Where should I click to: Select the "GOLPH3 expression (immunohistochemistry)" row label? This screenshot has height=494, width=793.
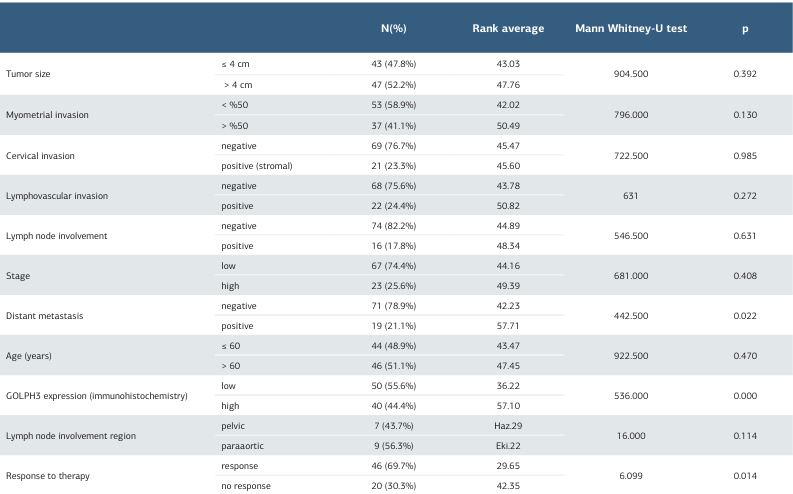(x=97, y=395)
